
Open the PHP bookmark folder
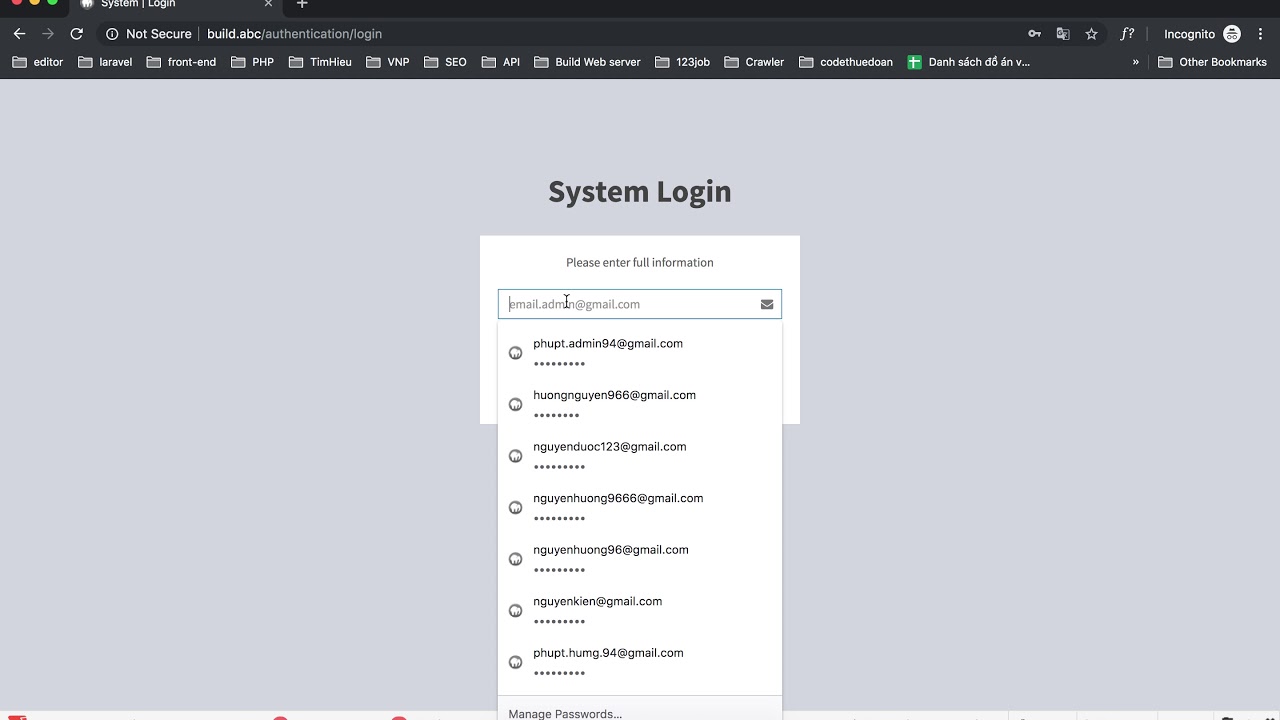click(252, 62)
